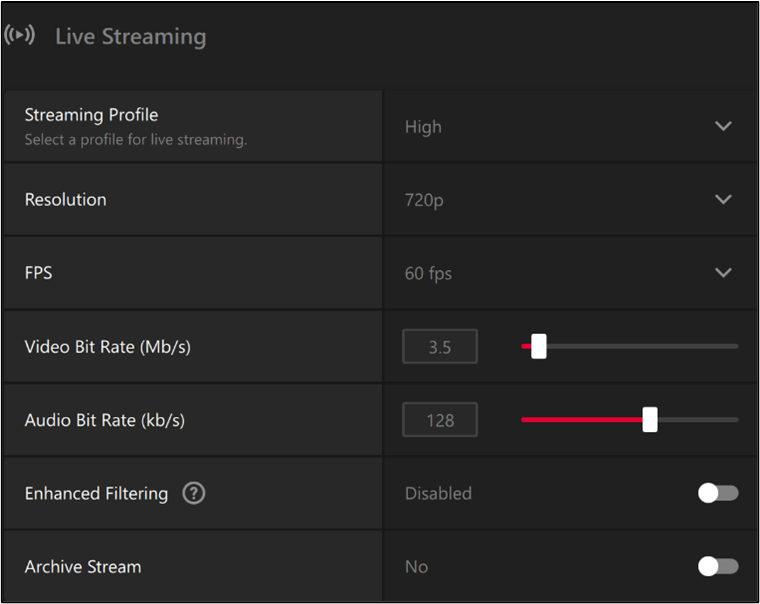Viewport: 760px width, 604px height.
Task: Click the Streaming Profile label
Action: point(91,115)
